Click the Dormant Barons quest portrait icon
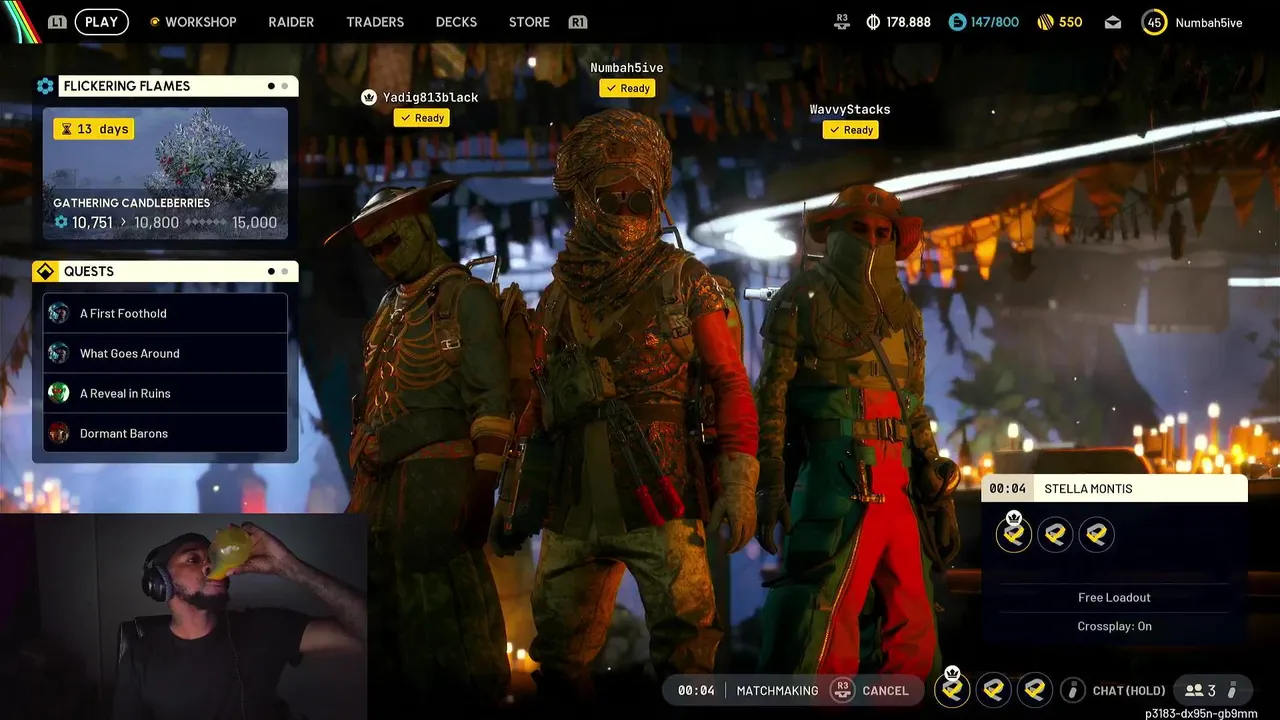 click(x=59, y=433)
